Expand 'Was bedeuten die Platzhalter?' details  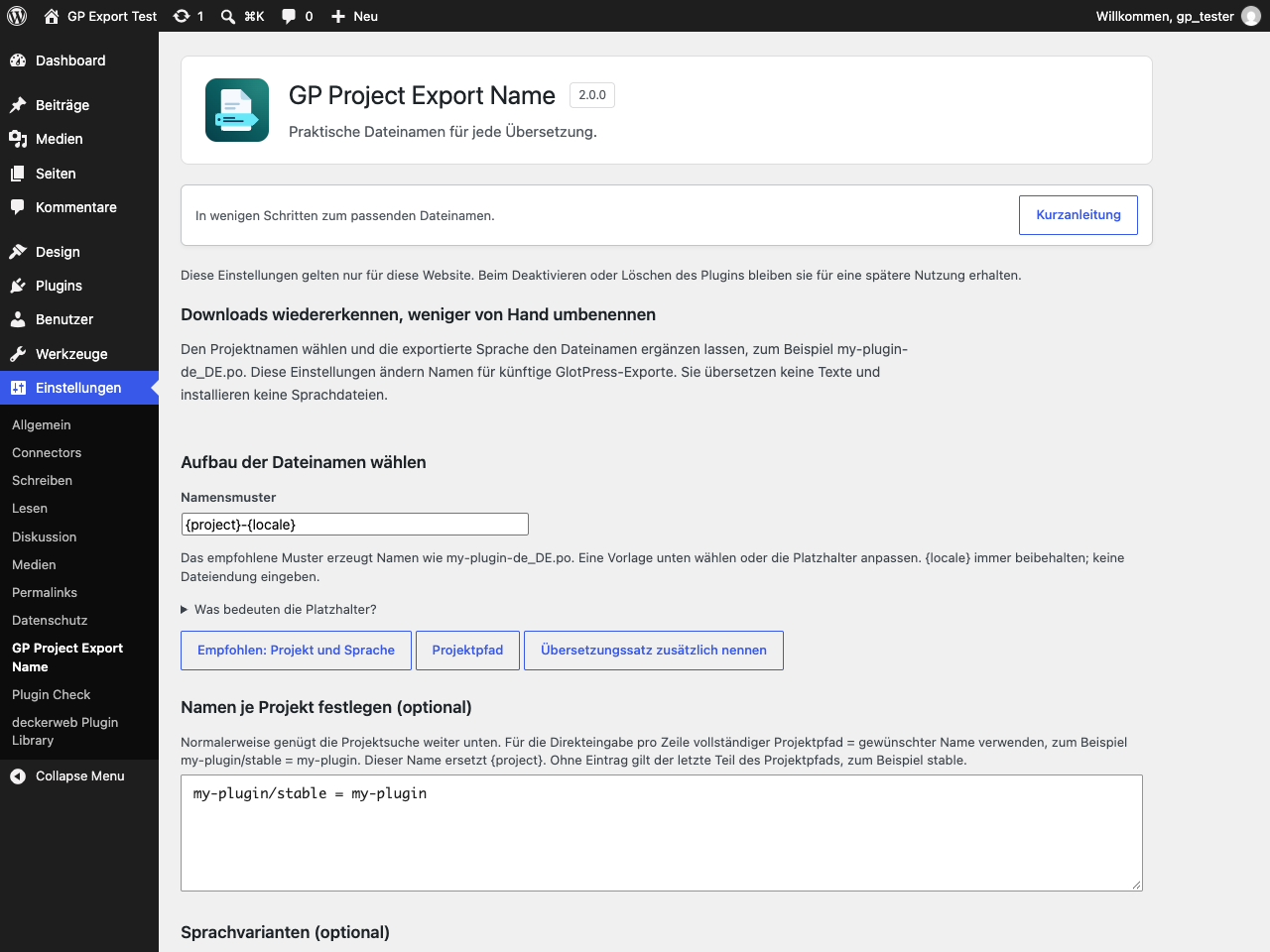pyautogui.click(x=279, y=609)
